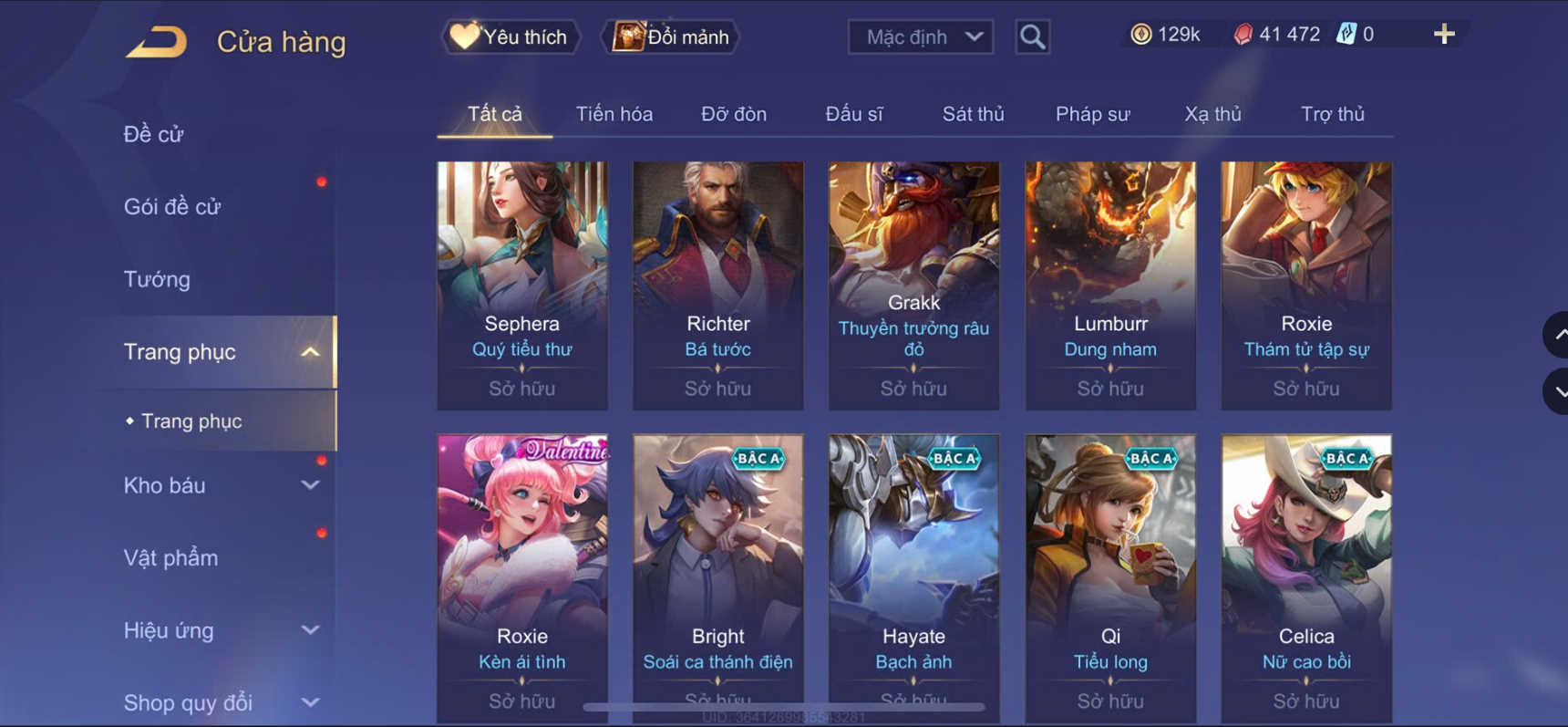Switch to the Sát thủ tab
This screenshot has width=1568, height=727.
pyautogui.click(x=973, y=114)
